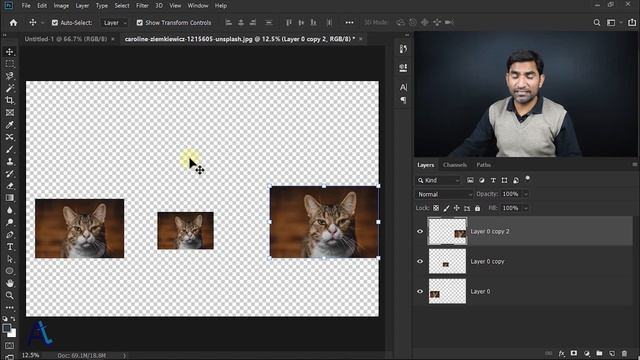Open the Image menu

point(61,6)
